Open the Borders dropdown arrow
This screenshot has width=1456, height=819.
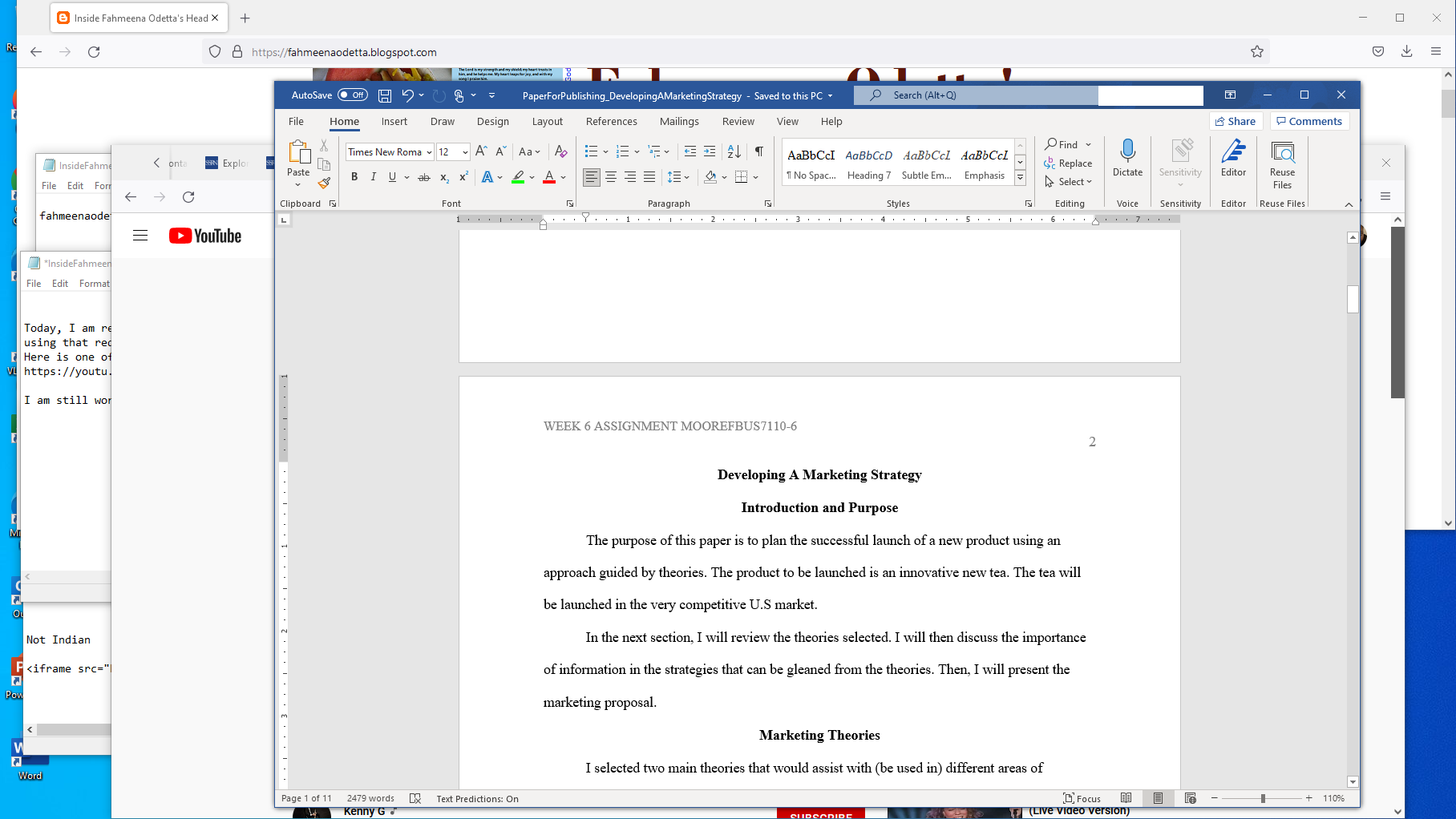pos(755,177)
